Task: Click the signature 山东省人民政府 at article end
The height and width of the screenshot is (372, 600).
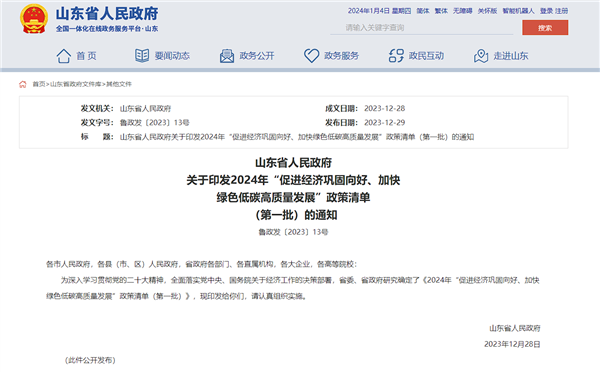Action: (x=515, y=328)
